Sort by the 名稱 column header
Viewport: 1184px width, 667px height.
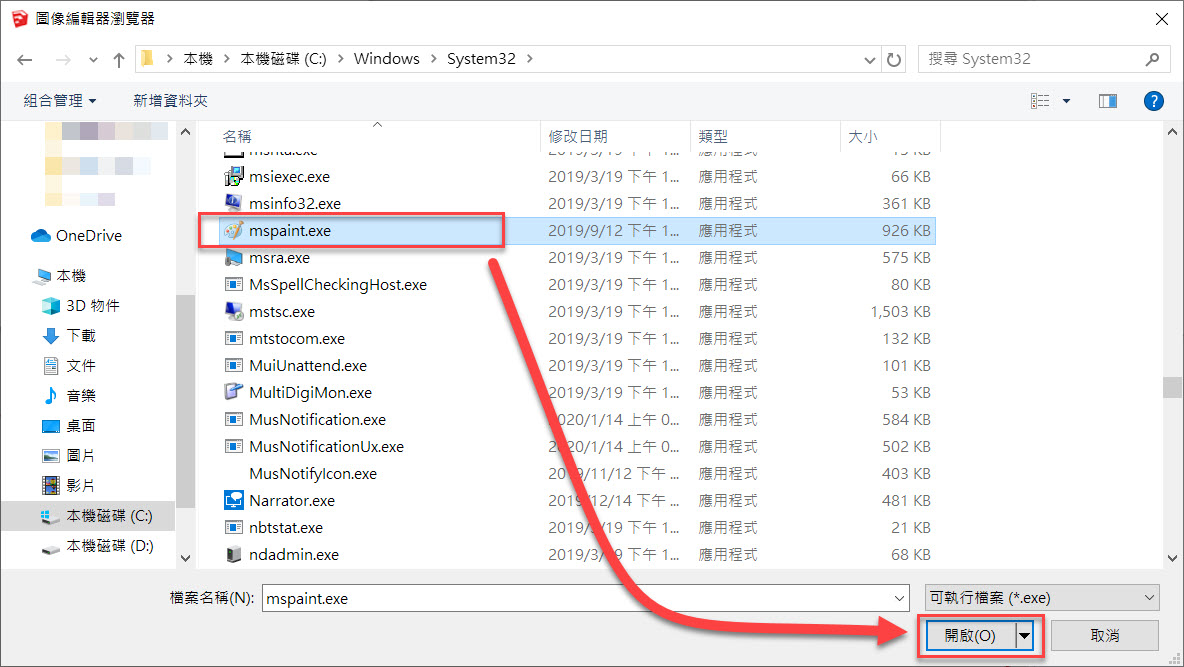236,136
